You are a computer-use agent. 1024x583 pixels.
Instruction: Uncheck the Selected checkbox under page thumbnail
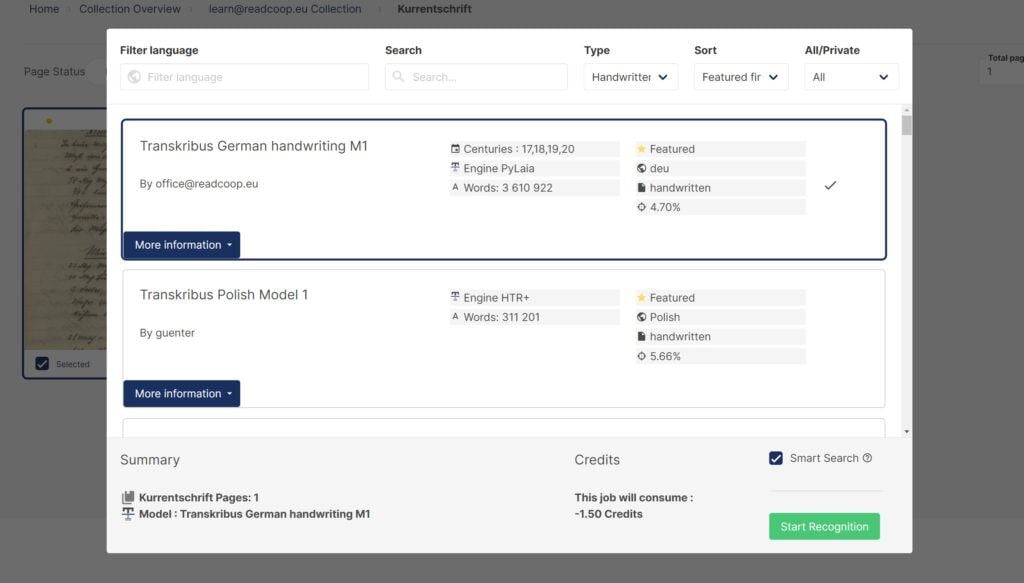[x=42, y=364]
